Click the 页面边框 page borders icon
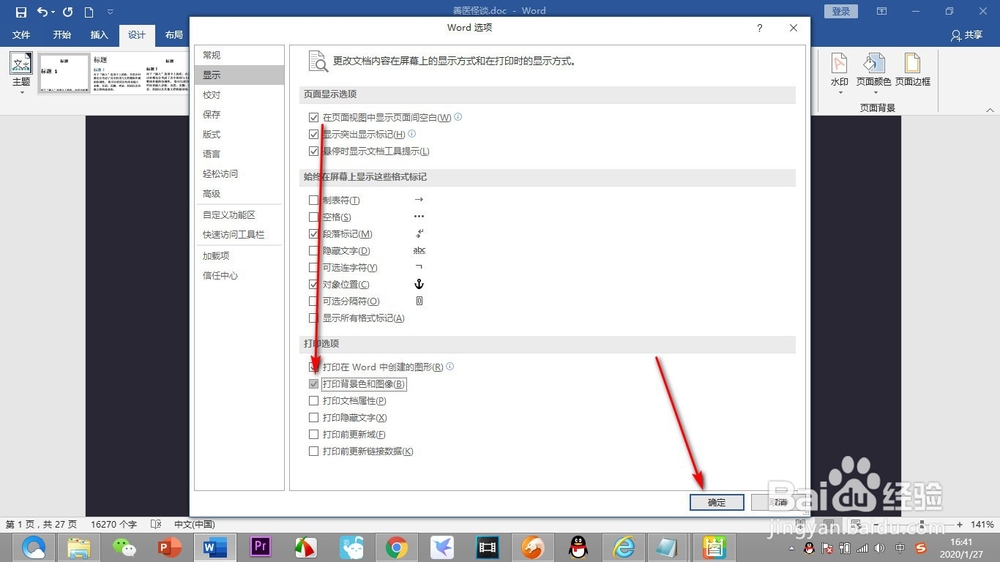 tap(912, 64)
